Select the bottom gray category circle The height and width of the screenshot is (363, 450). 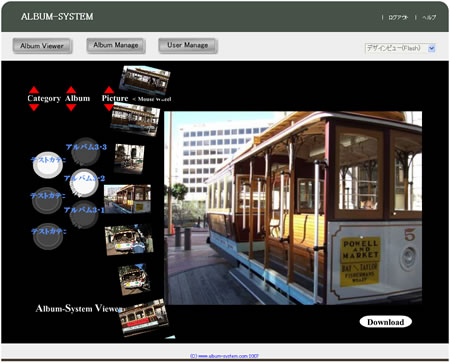pos(48,237)
